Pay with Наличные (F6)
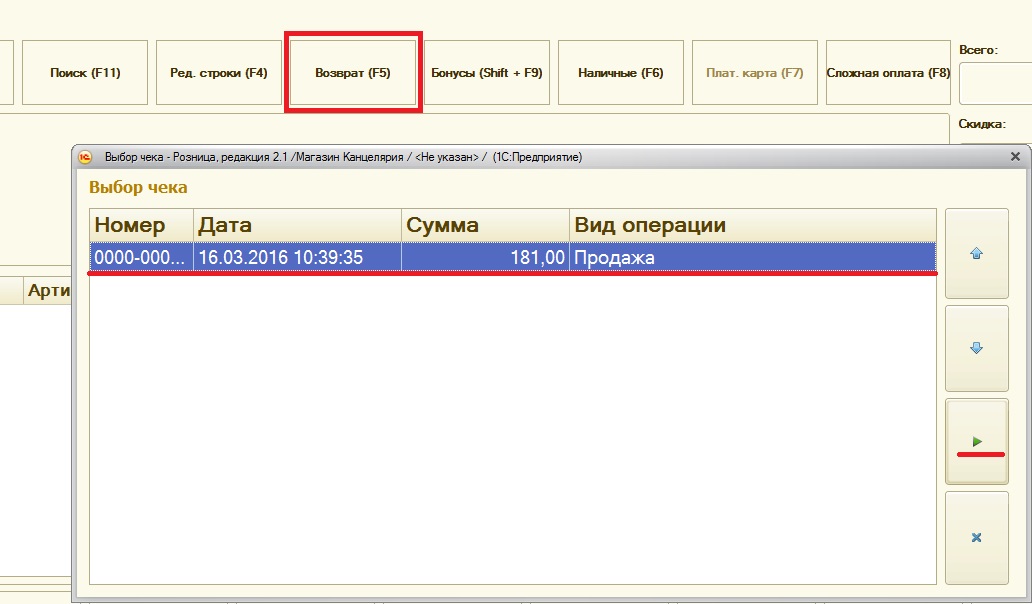 (621, 72)
